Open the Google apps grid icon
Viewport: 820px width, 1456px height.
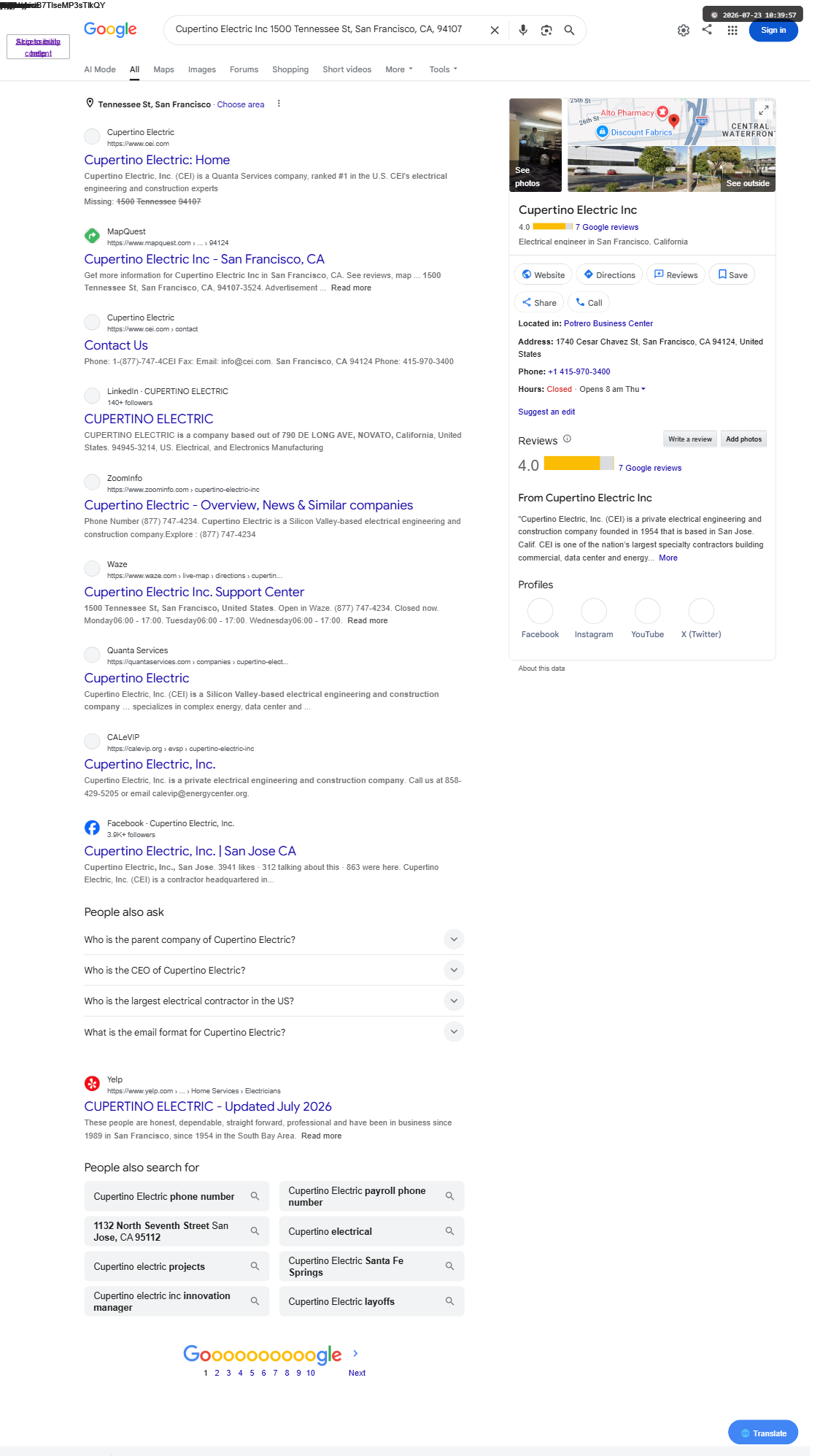(x=732, y=30)
